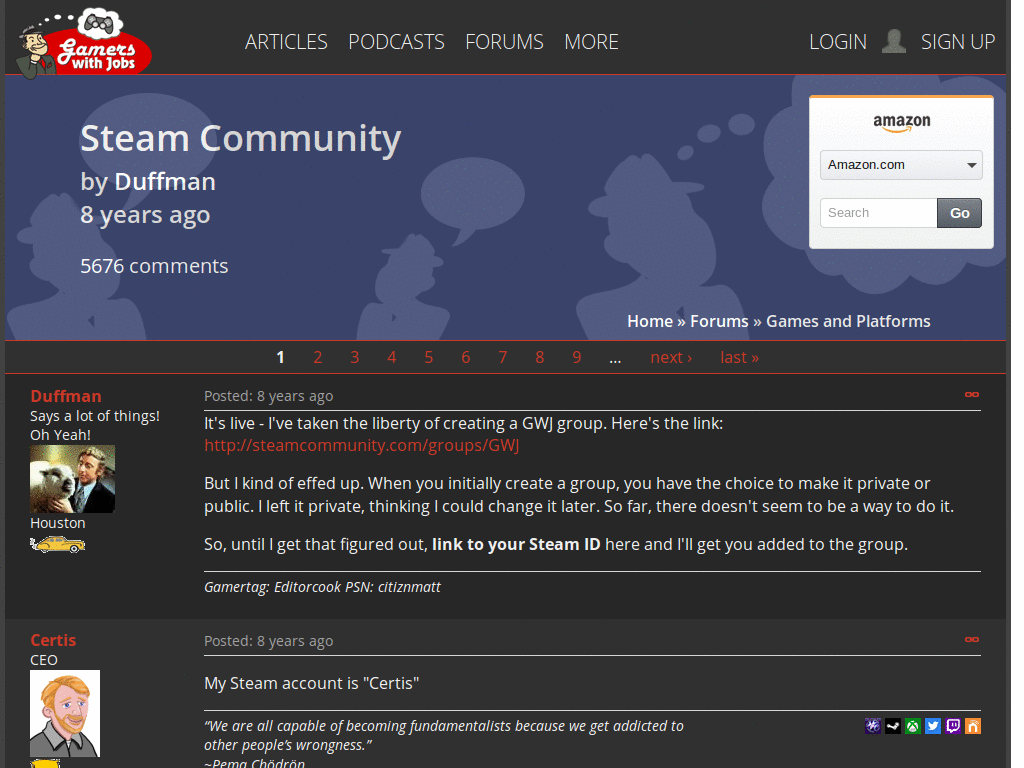Open the MORE navigation menu
Viewport: 1024px width, 768px height.
point(591,42)
